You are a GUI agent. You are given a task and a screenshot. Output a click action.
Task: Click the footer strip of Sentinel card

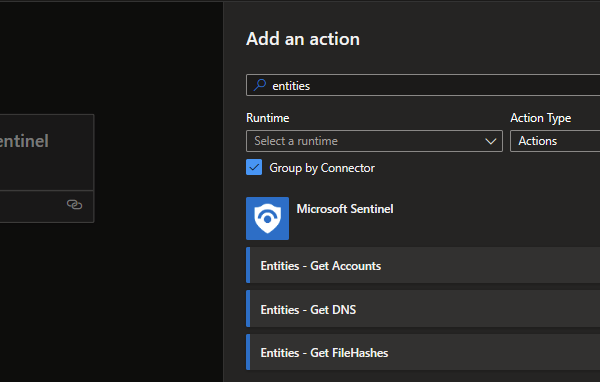click(47, 206)
